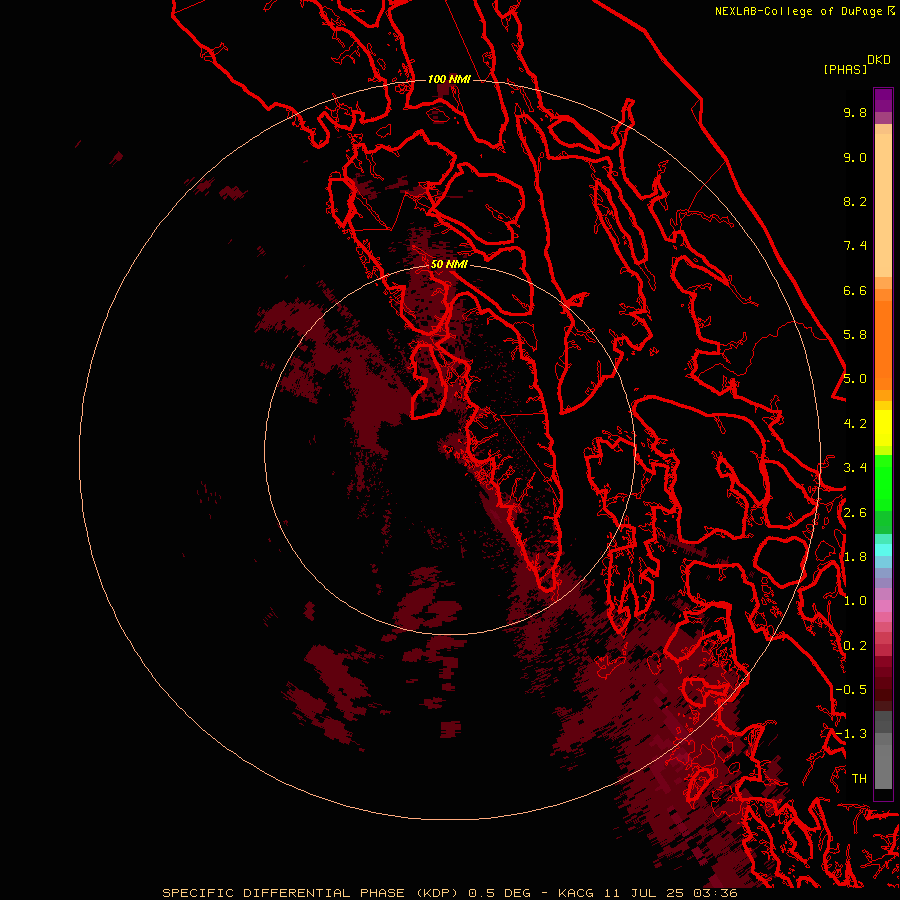Click the 3.4 value on the color scale
The width and height of the screenshot is (900, 900).
[x=855, y=468]
